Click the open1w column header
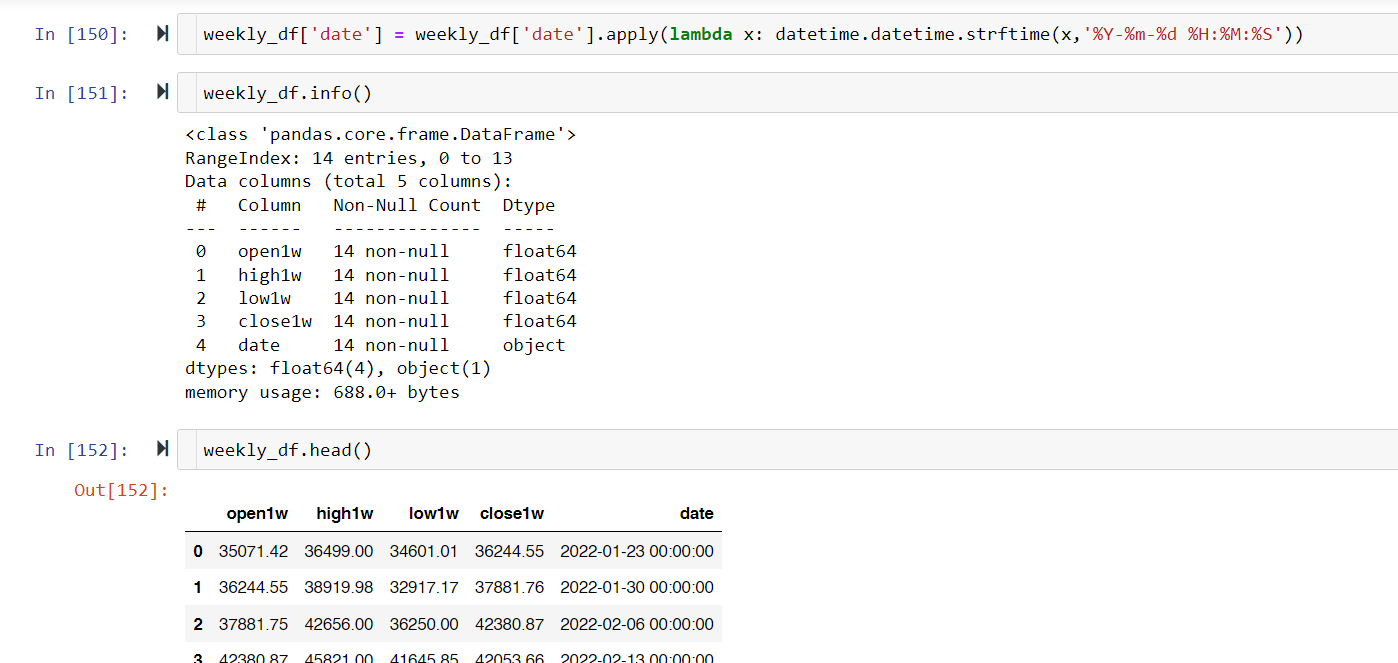 click(x=257, y=514)
